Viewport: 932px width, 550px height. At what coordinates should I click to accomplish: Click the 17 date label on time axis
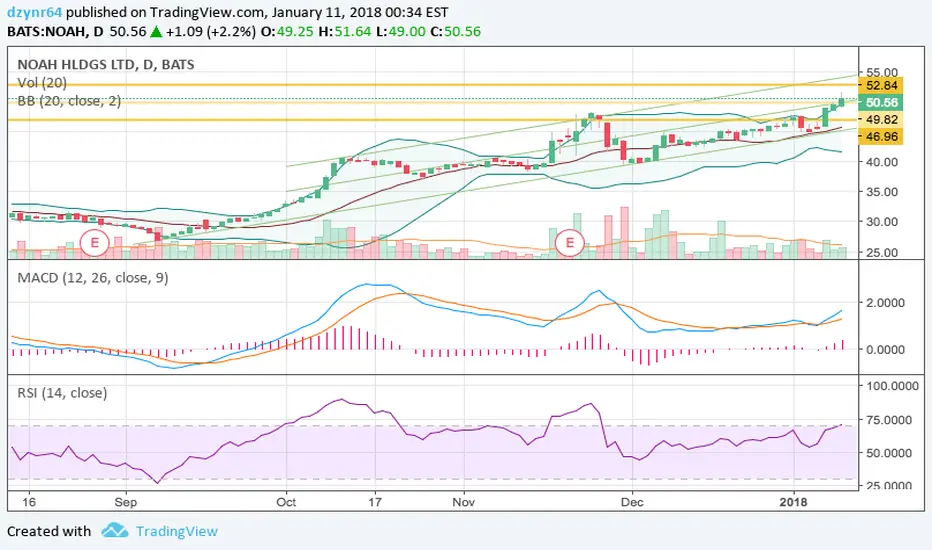coord(374,502)
